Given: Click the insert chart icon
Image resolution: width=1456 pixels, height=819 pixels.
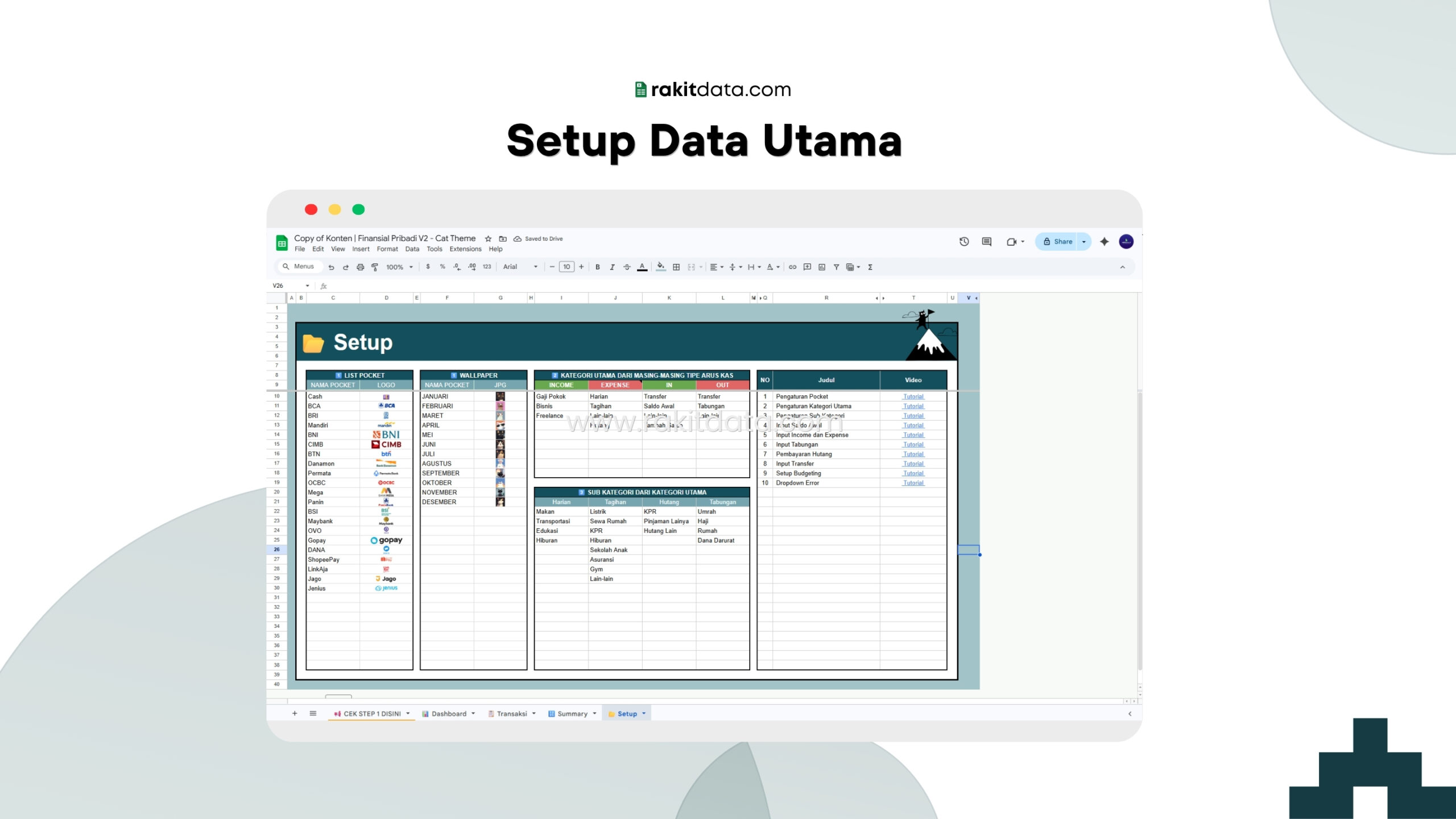Looking at the screenshot, I should [822, 267].
